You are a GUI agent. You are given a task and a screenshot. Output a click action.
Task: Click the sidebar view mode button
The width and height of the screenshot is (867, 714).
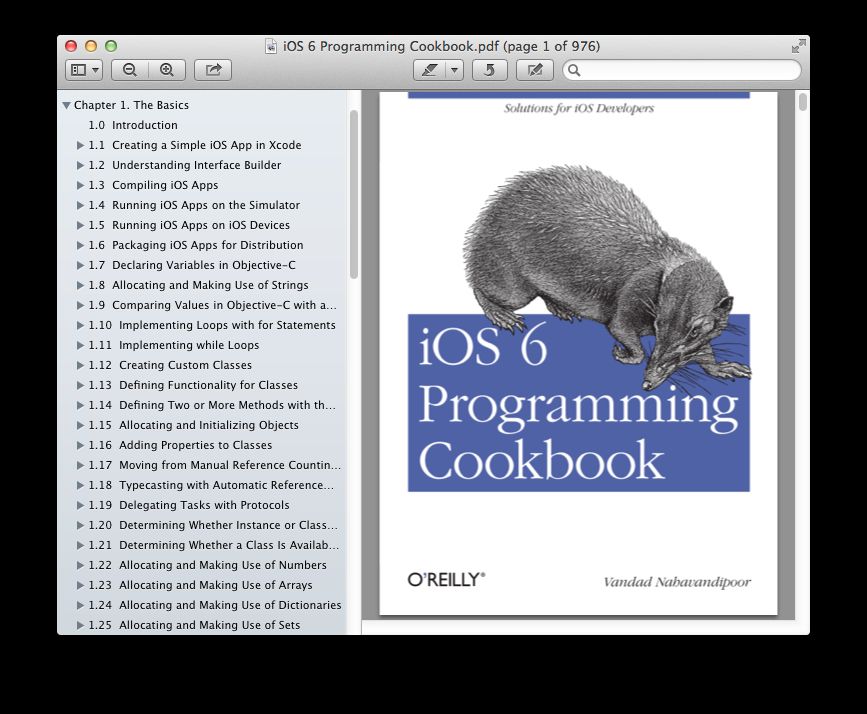[83, 70]
